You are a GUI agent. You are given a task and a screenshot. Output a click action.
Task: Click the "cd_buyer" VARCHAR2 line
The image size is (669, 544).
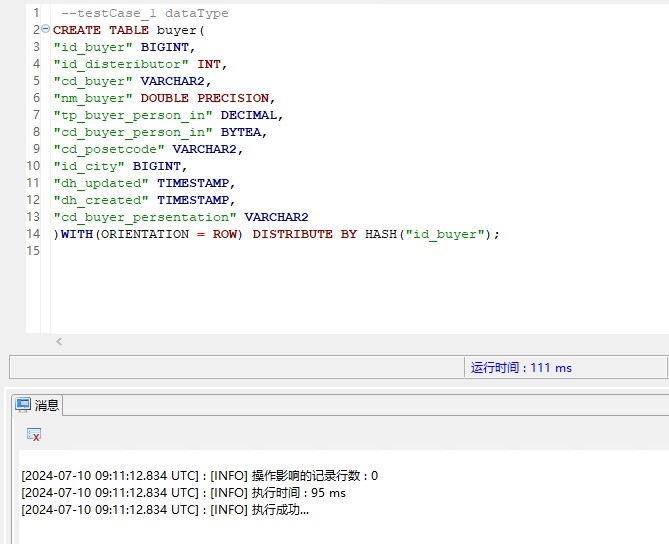[132, 81]
